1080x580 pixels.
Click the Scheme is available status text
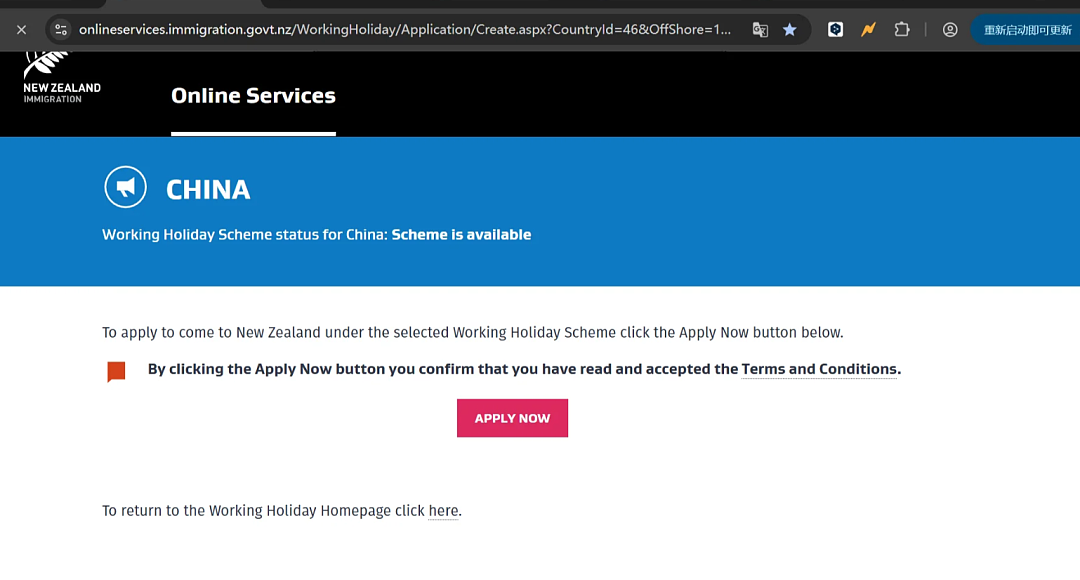(461, 235)
